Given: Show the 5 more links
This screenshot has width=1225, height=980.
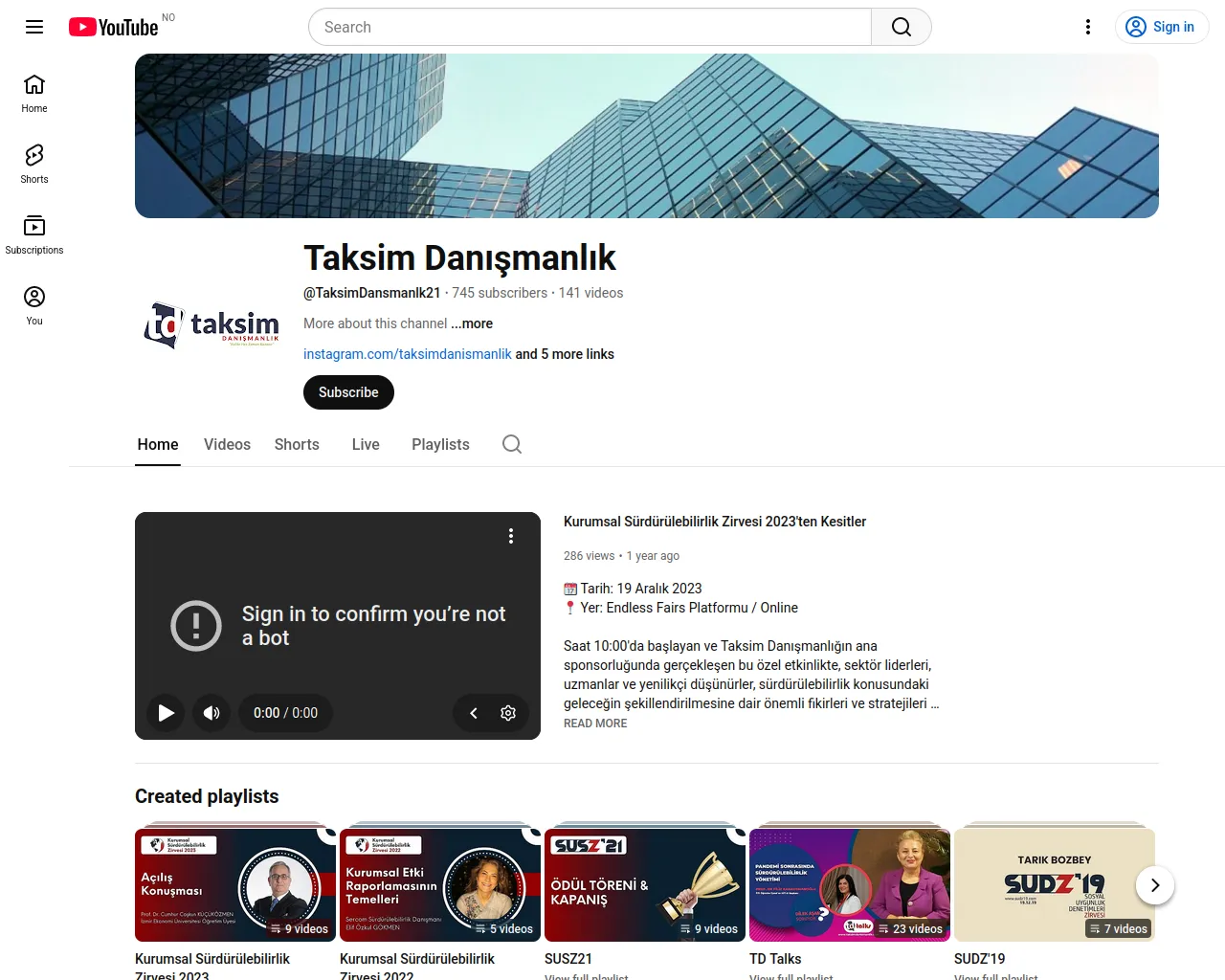Looking at the screenshot, I should click(x=565, y=354).
